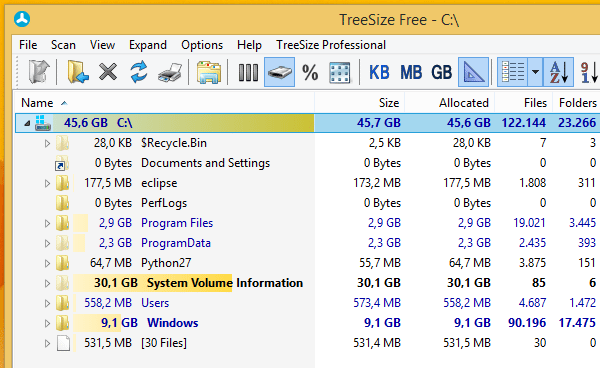
Task: Toggle allocated space disk icon
Action: click(279, 72)
